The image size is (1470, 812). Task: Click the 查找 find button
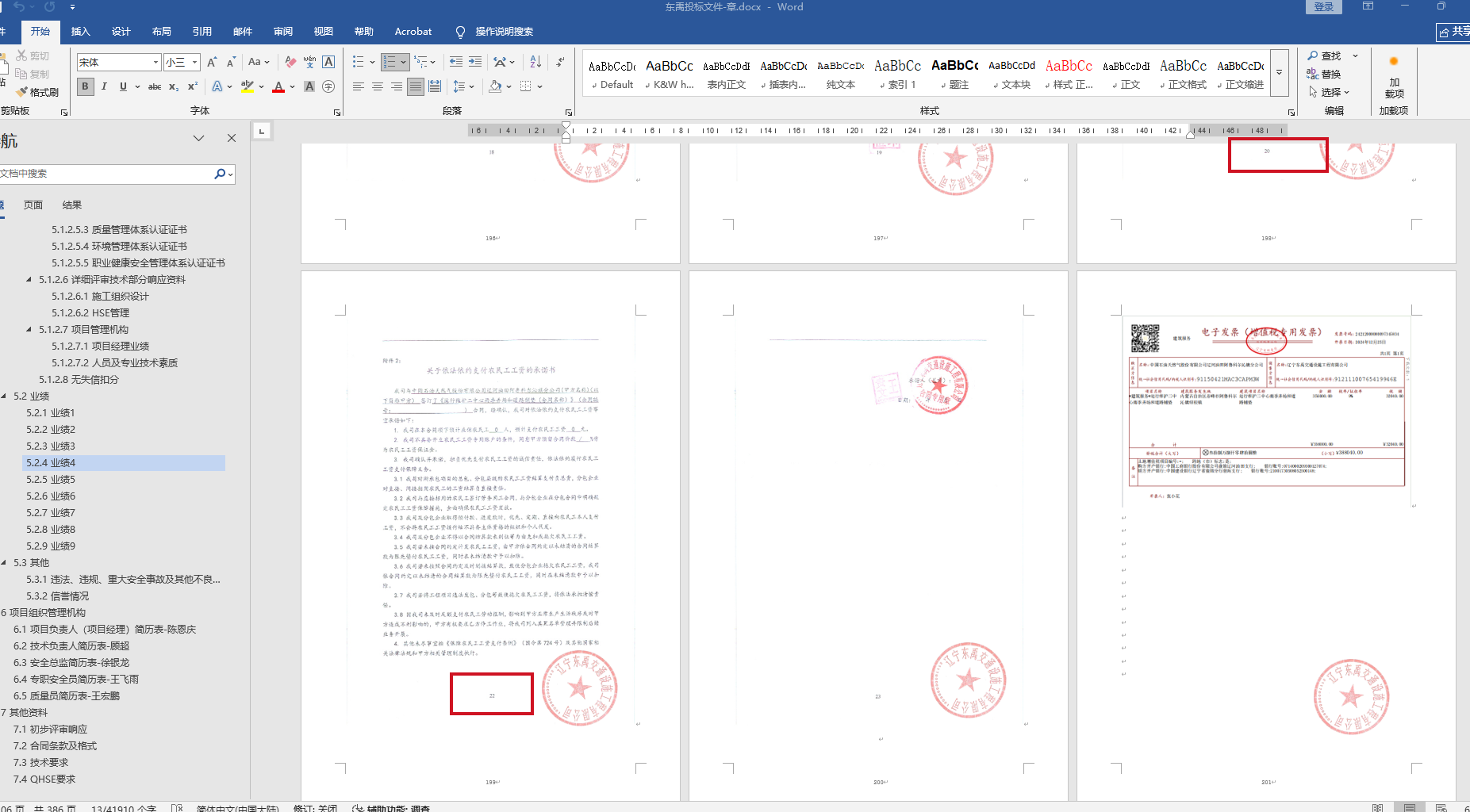(x=1324, y=56)
